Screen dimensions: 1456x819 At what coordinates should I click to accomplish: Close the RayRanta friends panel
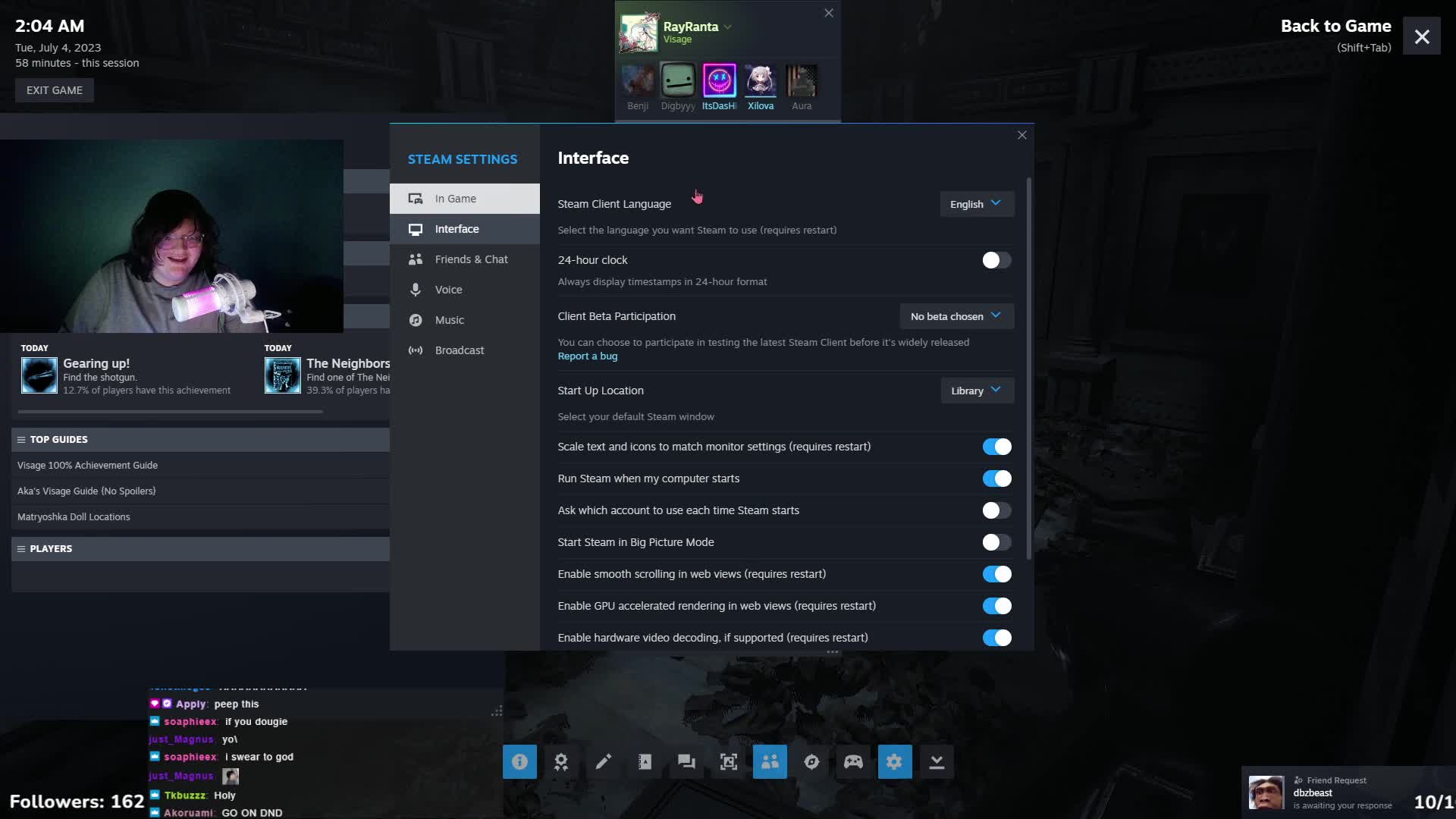click(x=828, y=13)
